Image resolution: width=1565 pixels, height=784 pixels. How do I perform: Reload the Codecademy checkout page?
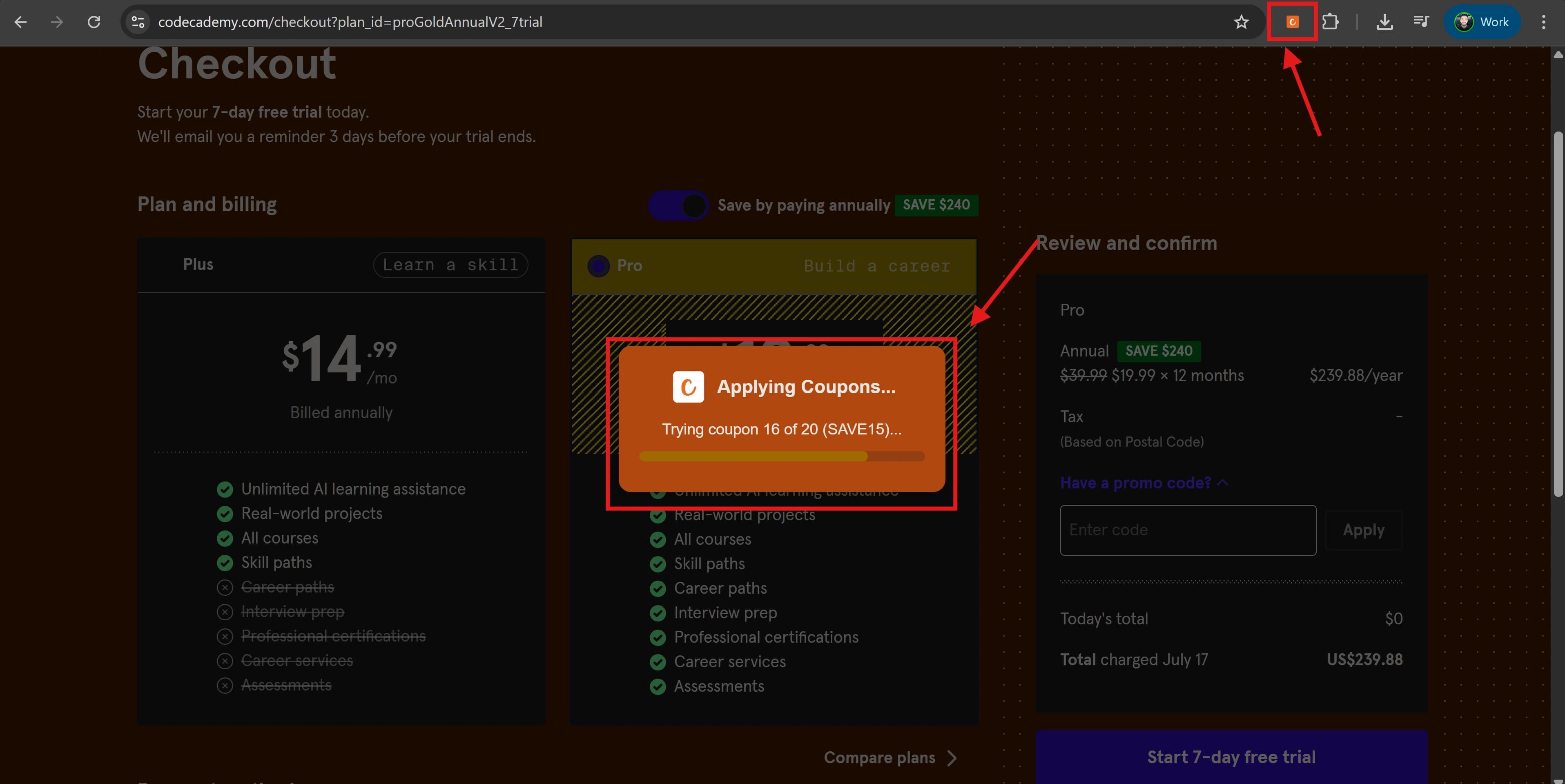(x=94, y=22)
